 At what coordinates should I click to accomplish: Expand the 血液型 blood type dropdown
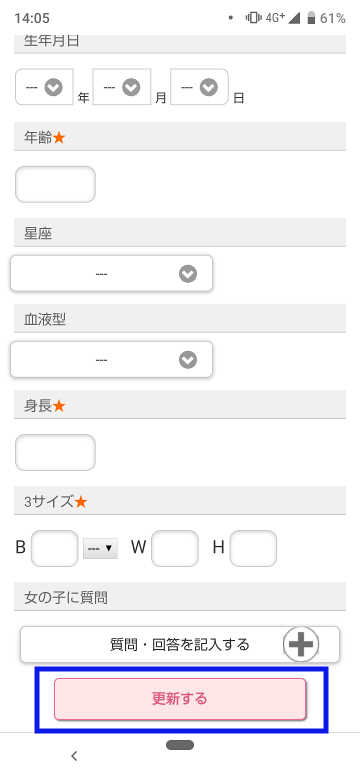[111, 359]
